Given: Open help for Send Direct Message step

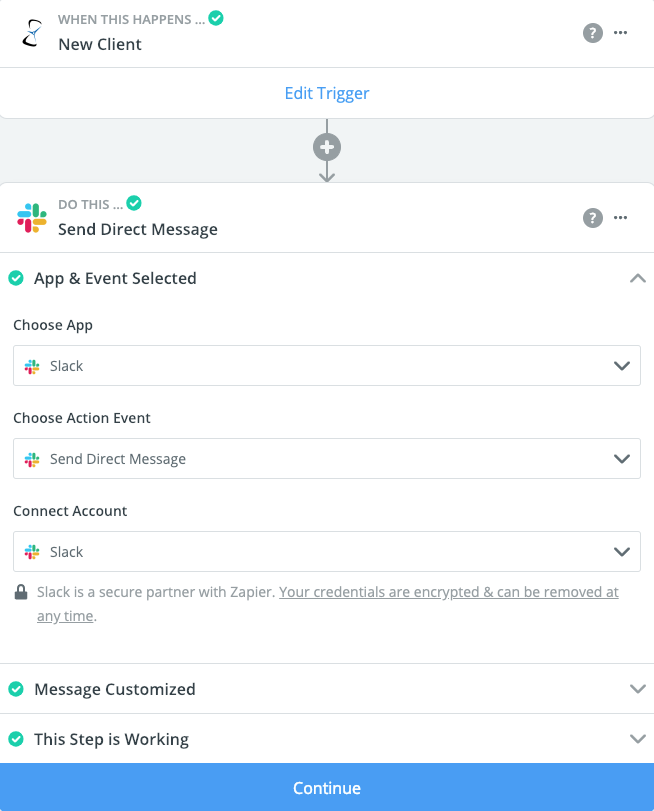Looking at the screenshot, I should click(592, 218).
